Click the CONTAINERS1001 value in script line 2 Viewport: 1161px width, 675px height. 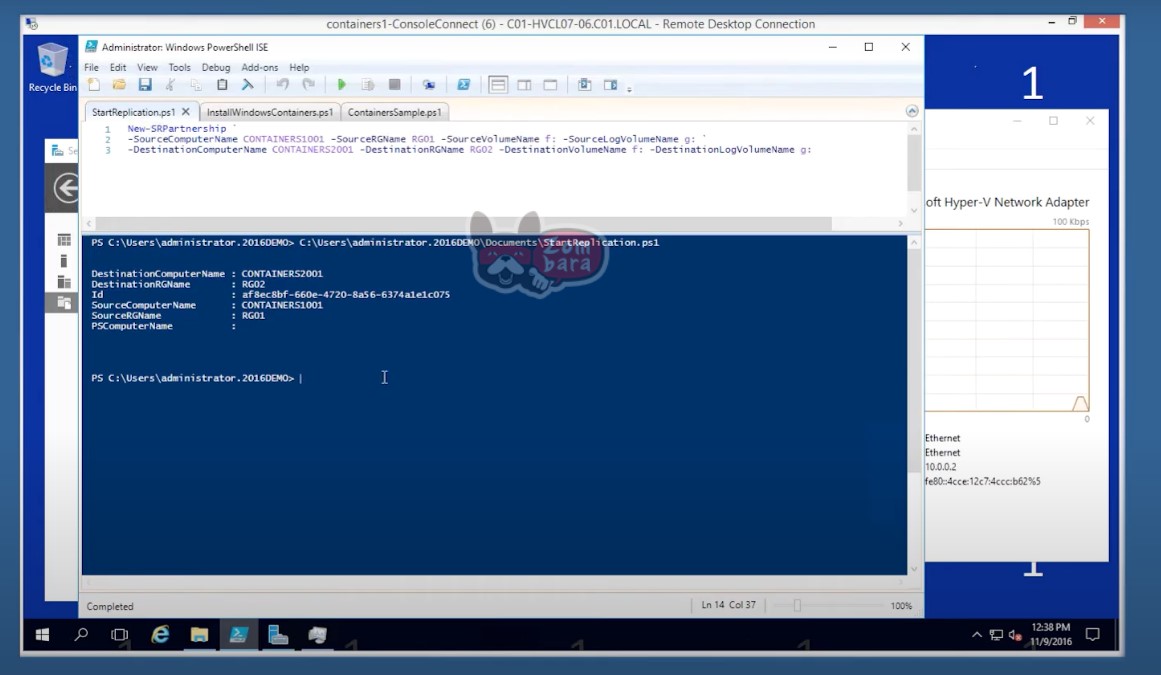(x=284, y=139)
